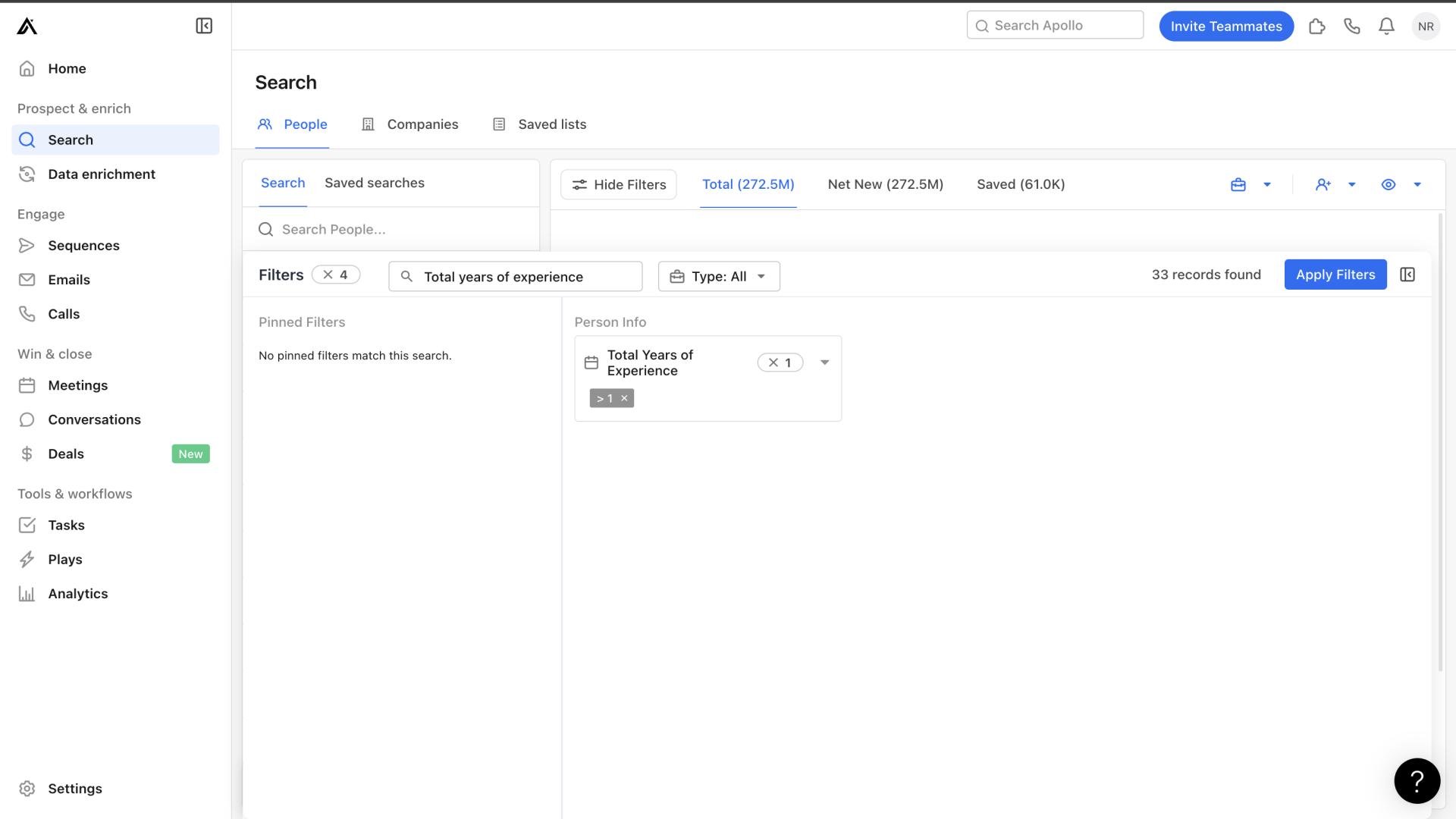This screenshot has width=1456, height=819.
Task: Expand the add person dropdown arrow
Action: tap(1351, 184)
